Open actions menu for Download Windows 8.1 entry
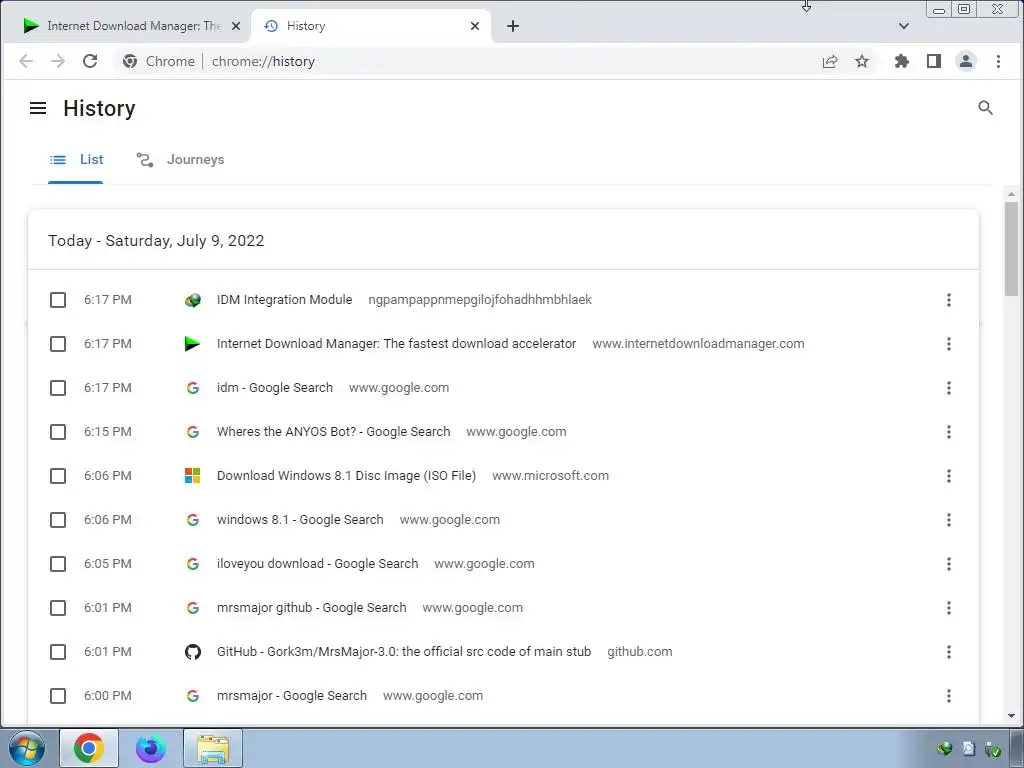The height and width of the screenshot is (768, 1024). (948, 475)
